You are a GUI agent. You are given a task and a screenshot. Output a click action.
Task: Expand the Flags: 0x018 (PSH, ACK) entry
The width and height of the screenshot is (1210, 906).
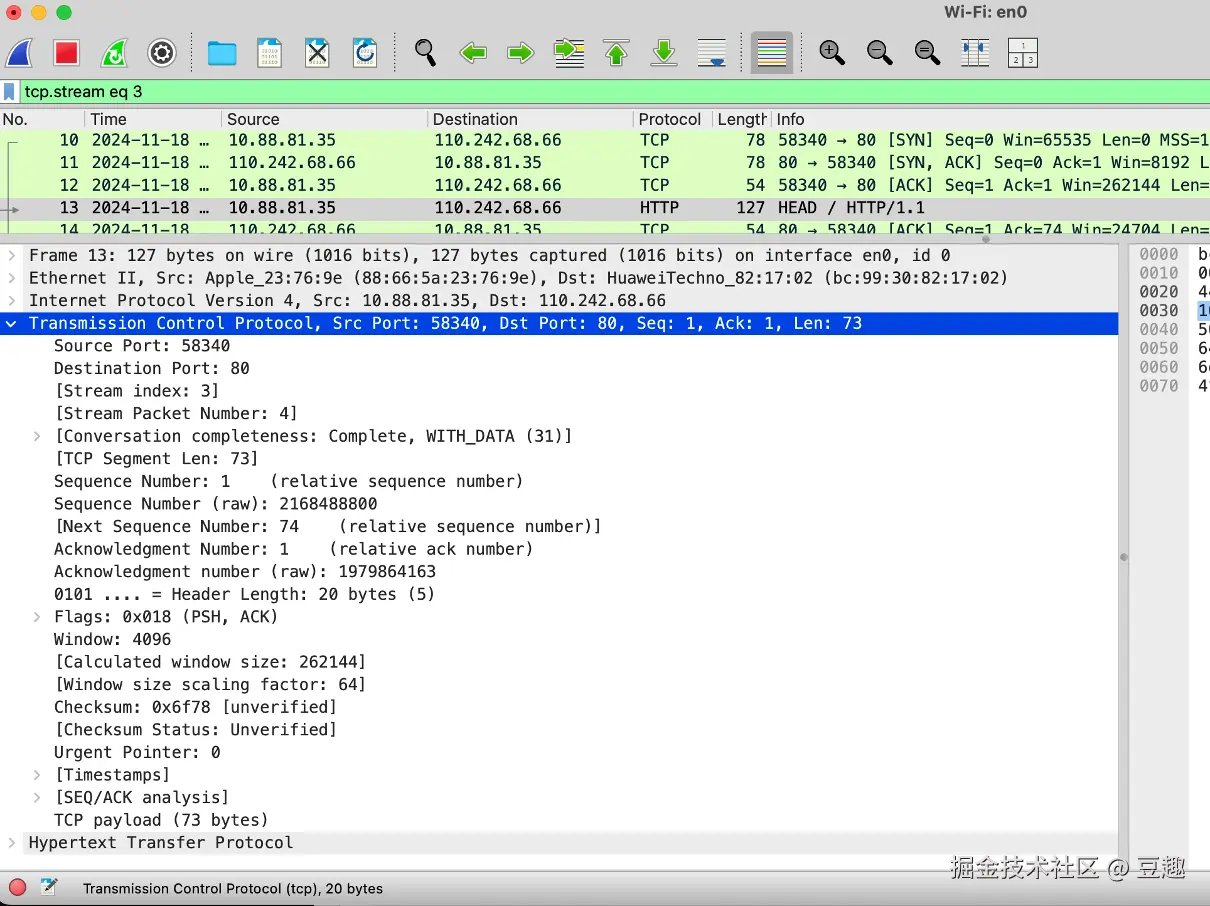point(37,617)
